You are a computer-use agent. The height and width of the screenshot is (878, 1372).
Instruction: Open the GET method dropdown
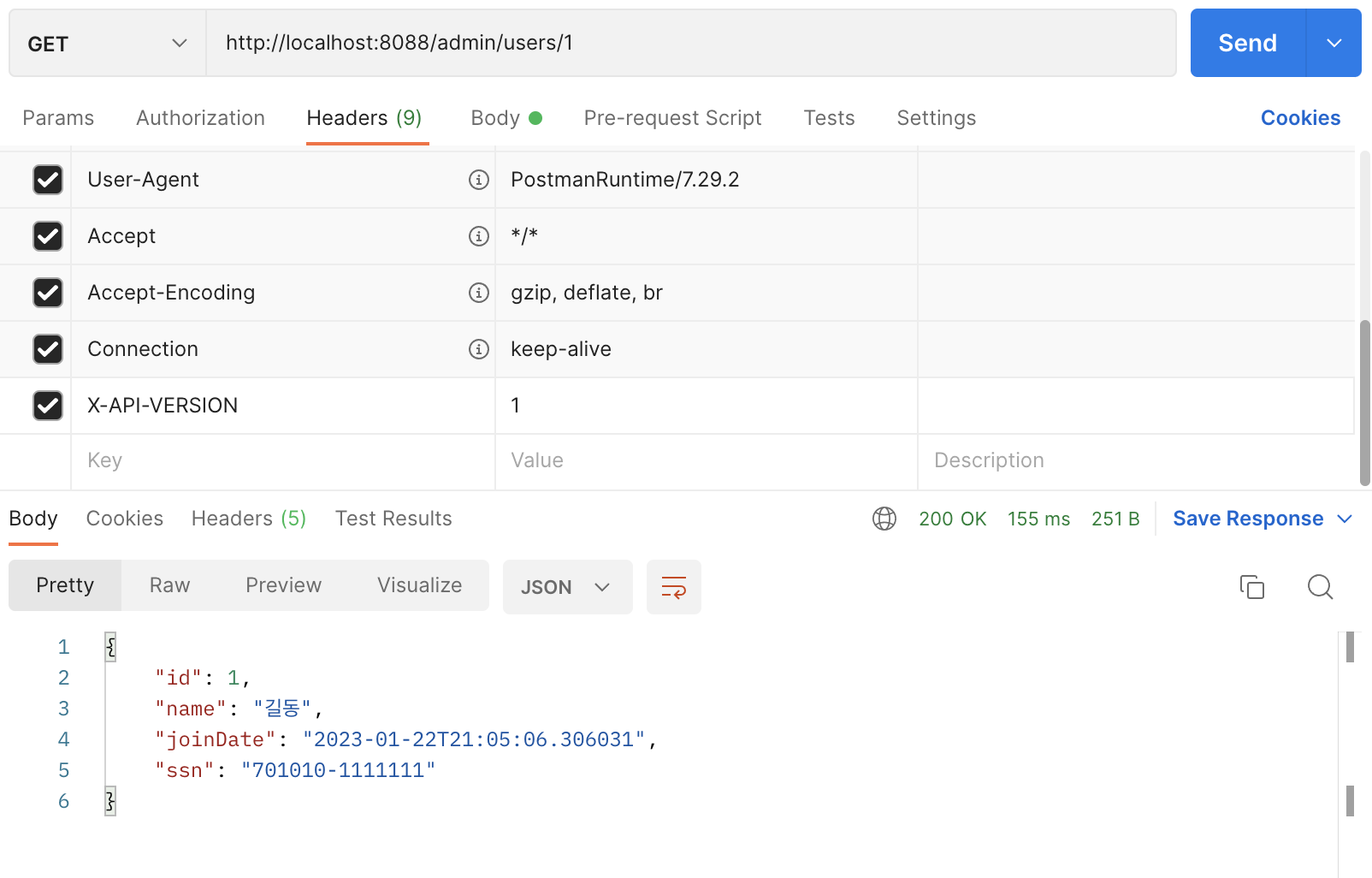point(108,43)
